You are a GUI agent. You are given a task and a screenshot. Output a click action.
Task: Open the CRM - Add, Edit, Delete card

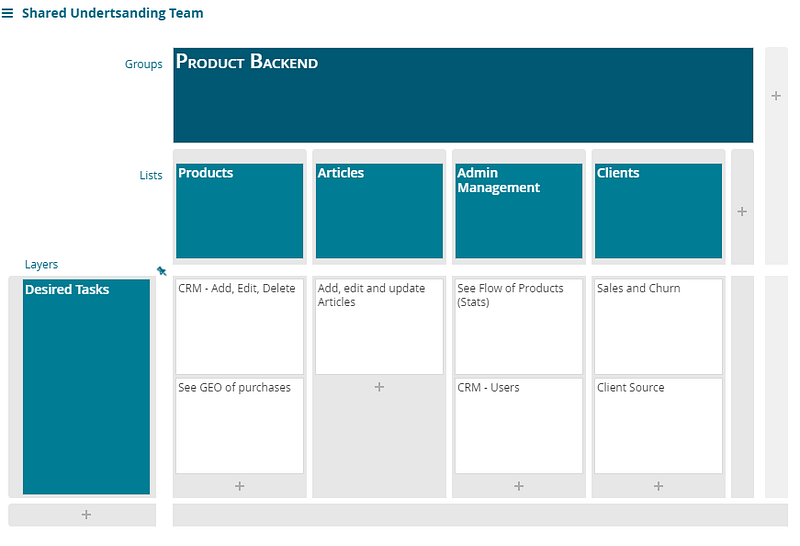[x=240, y=326]
